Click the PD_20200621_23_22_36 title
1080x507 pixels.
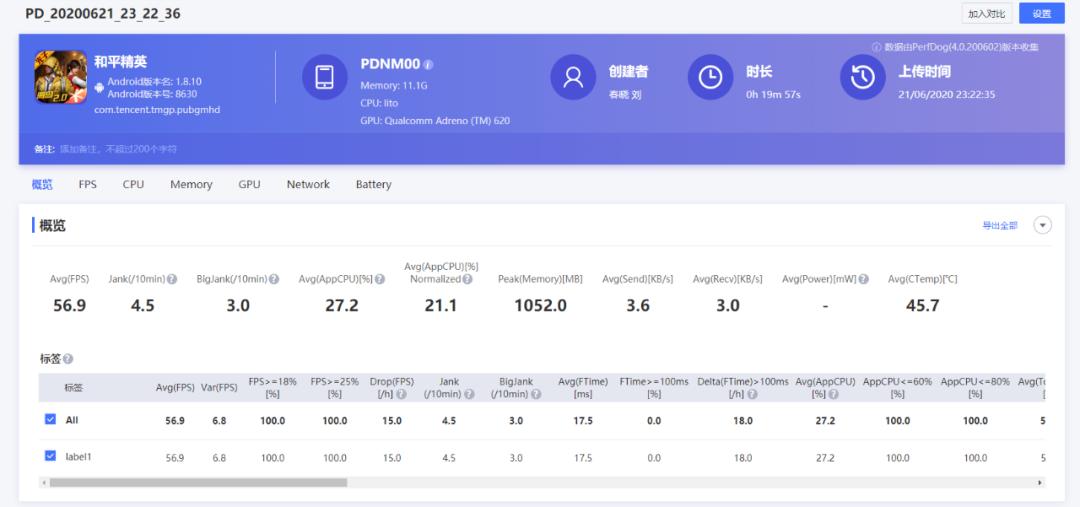pos(103,13)
